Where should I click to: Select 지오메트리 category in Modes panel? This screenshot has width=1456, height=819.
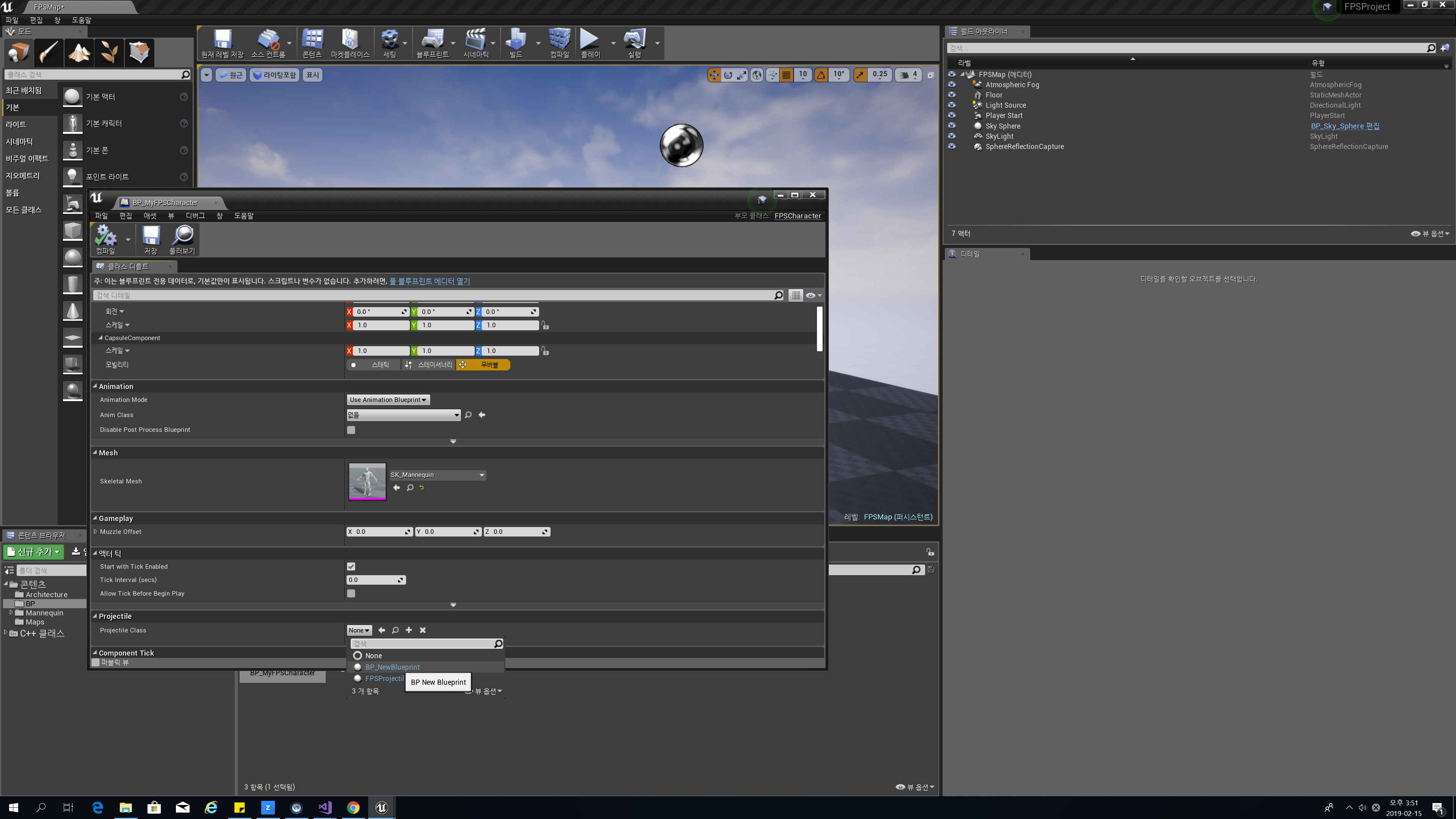tap(23, 176)
